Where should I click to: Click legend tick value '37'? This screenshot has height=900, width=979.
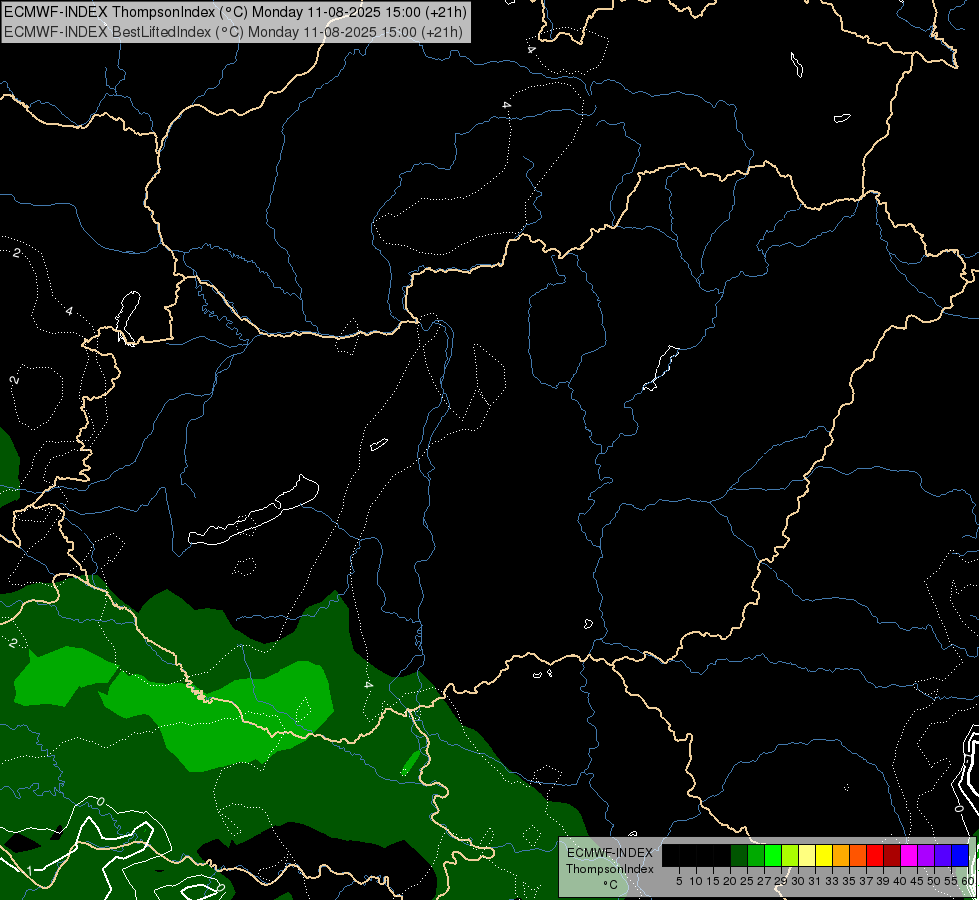point(867,881)
